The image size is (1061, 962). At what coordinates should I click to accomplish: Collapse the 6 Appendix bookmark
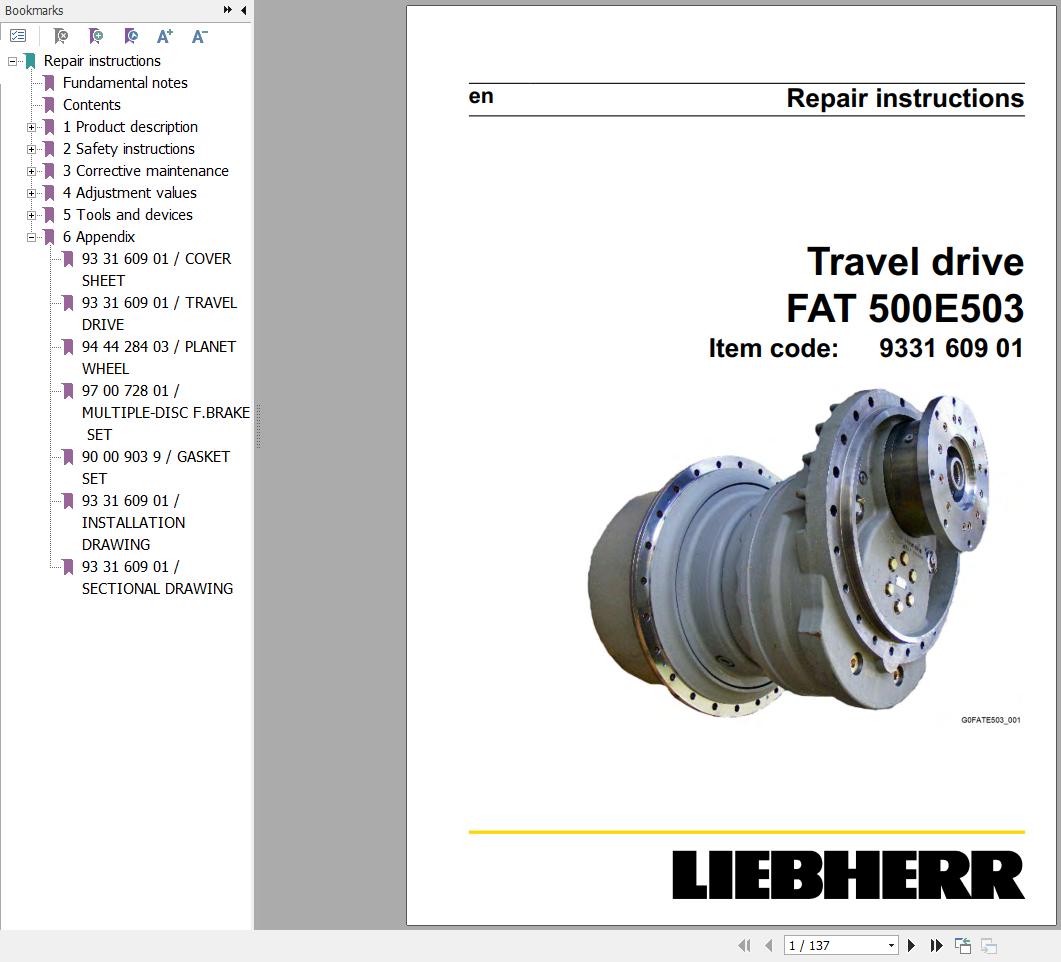click(x=31, y=237)
